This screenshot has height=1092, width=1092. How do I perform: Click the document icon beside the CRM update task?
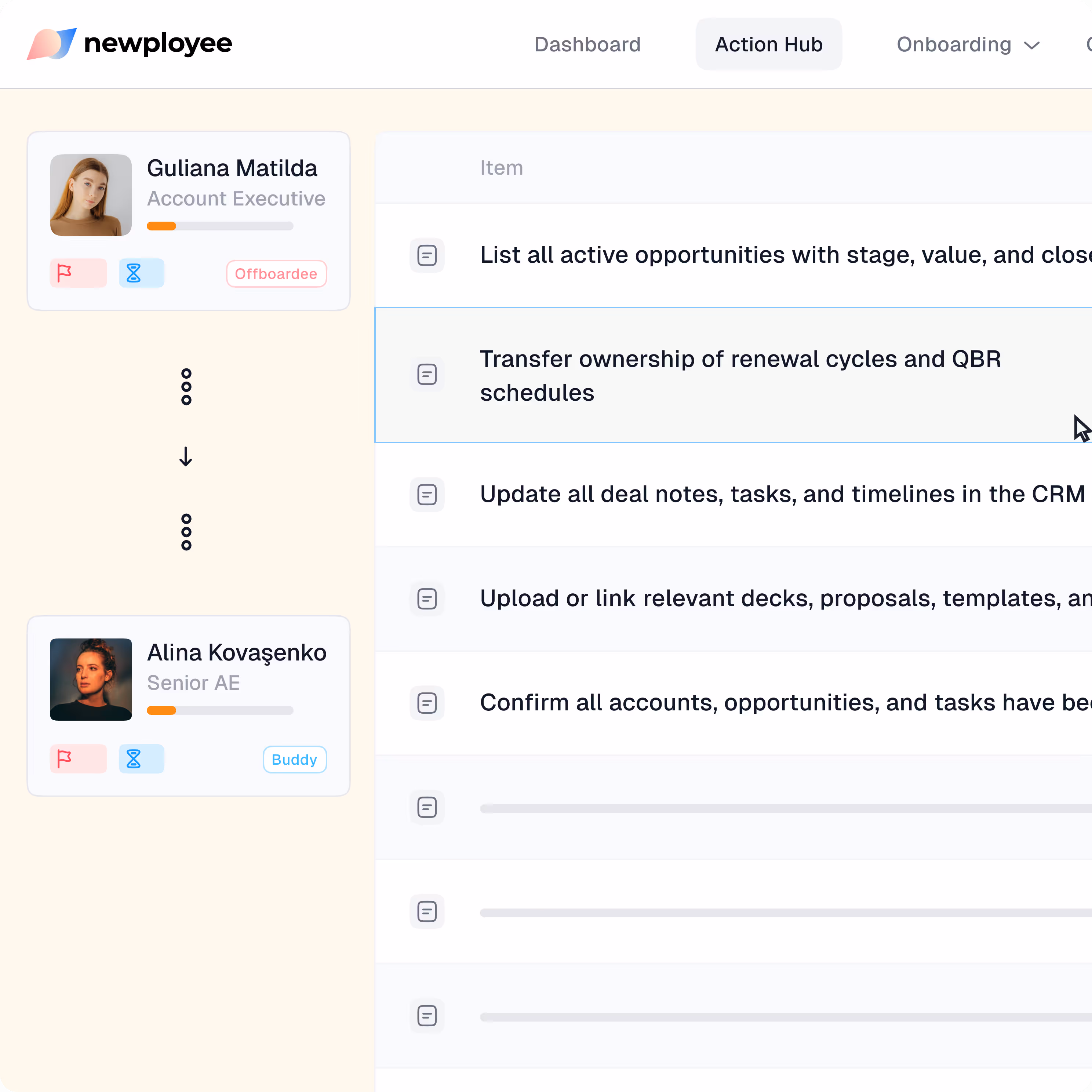(x=427, y=494)
